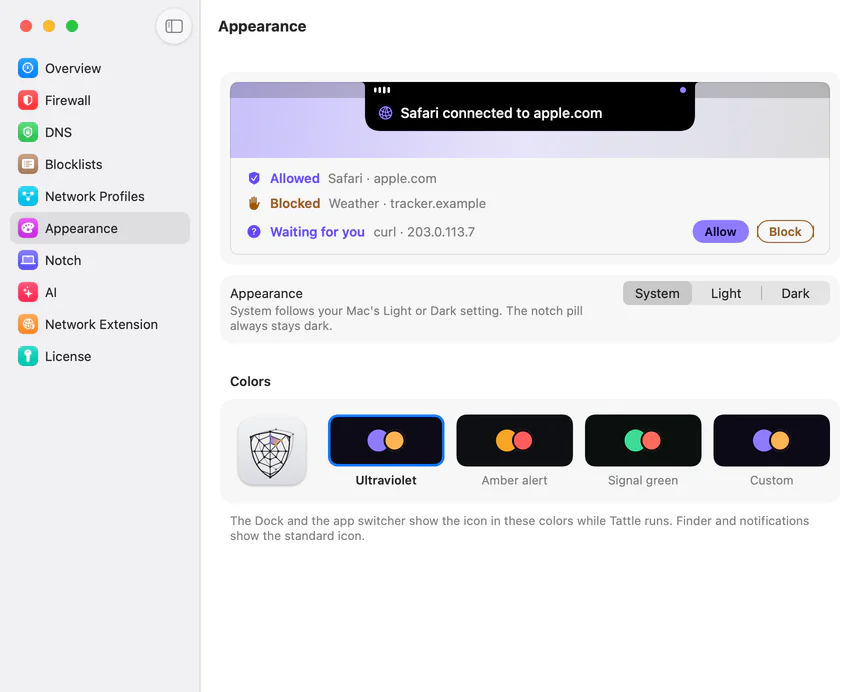Go to the Firewall section label
Image resolution: width=860 pixels, height=692 pixels.
pos(68,100)
